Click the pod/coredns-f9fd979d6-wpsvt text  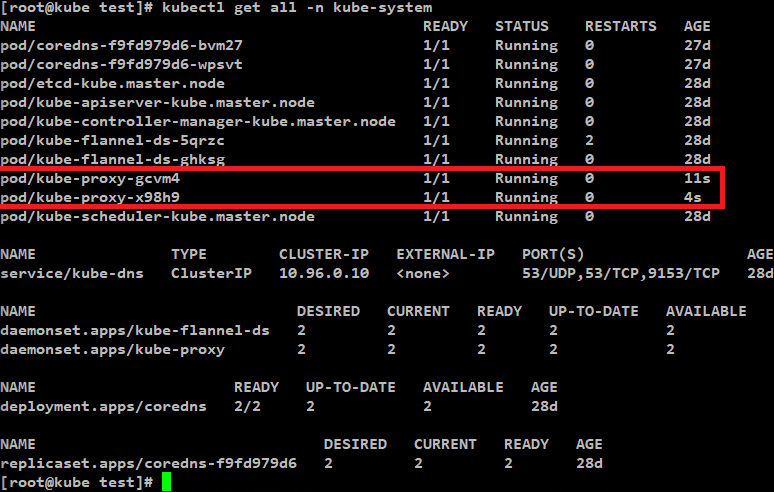(x=121, y=65)
